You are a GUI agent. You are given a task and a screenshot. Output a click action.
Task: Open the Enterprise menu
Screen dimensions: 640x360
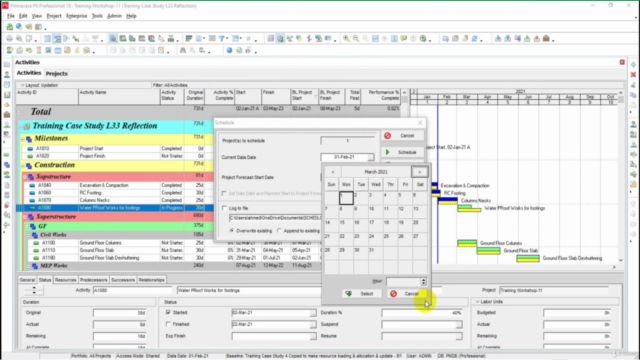[x=77, y=16]
